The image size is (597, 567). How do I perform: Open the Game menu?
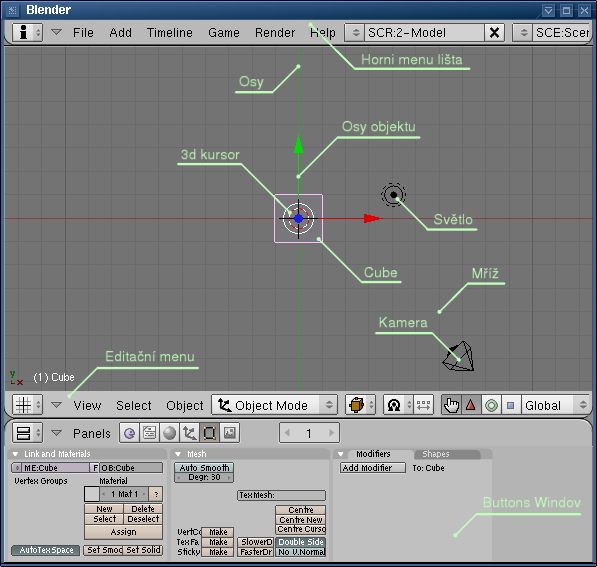224,33
